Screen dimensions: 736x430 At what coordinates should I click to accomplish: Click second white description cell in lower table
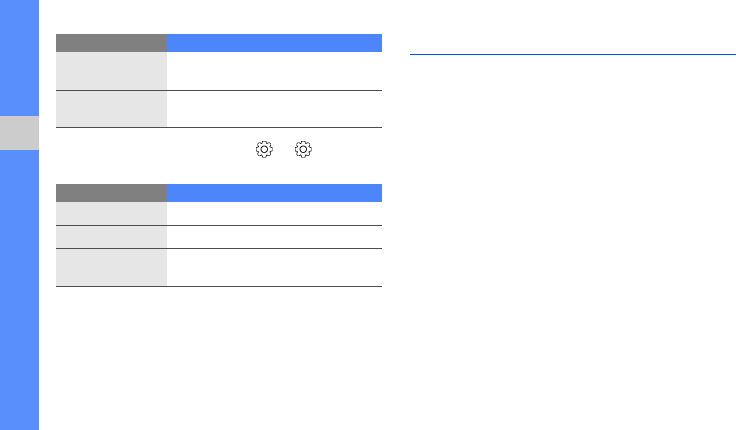click(x=274, y=236)
